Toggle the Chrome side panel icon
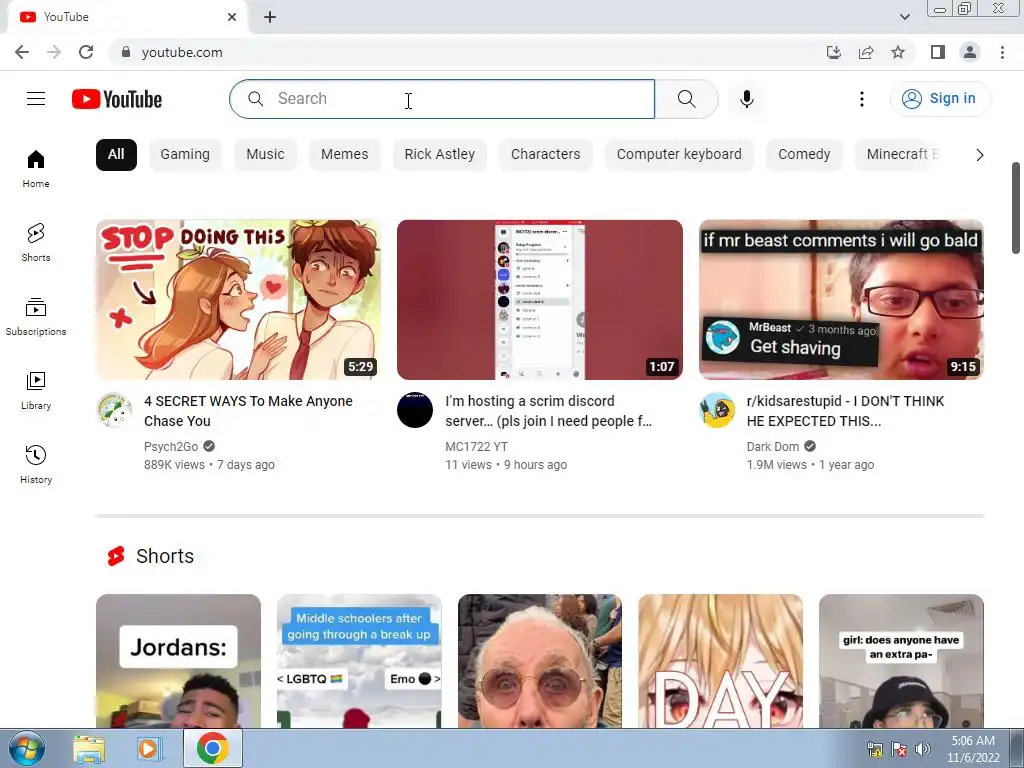The height and width of the screenshot is (768, 1024). [x=938, y=52]
